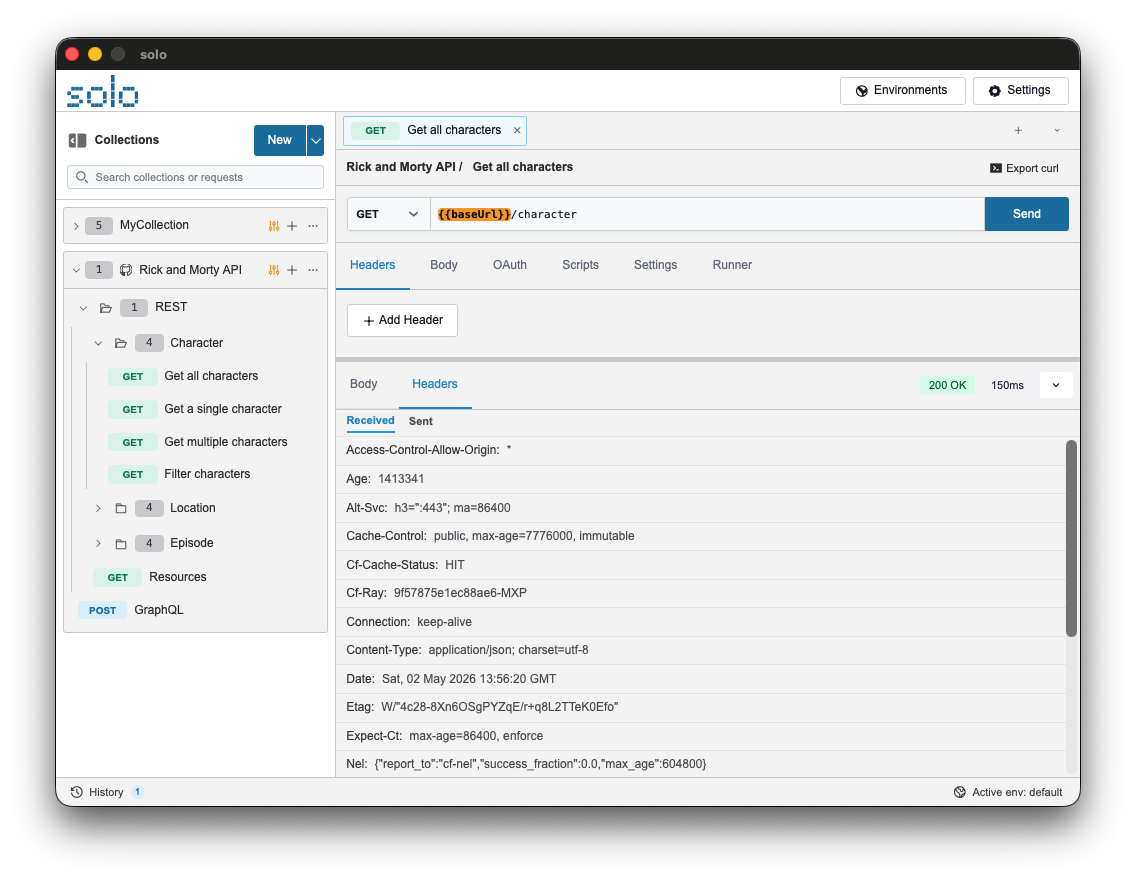Select the request Headers tab

[372, 265]
